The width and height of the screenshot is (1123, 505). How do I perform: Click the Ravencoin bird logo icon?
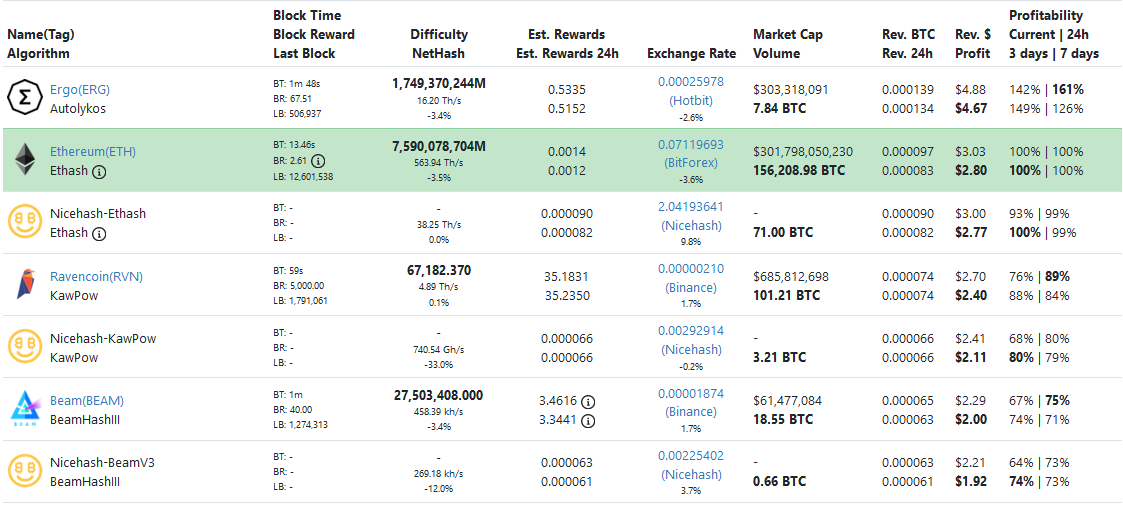[24, 285]
